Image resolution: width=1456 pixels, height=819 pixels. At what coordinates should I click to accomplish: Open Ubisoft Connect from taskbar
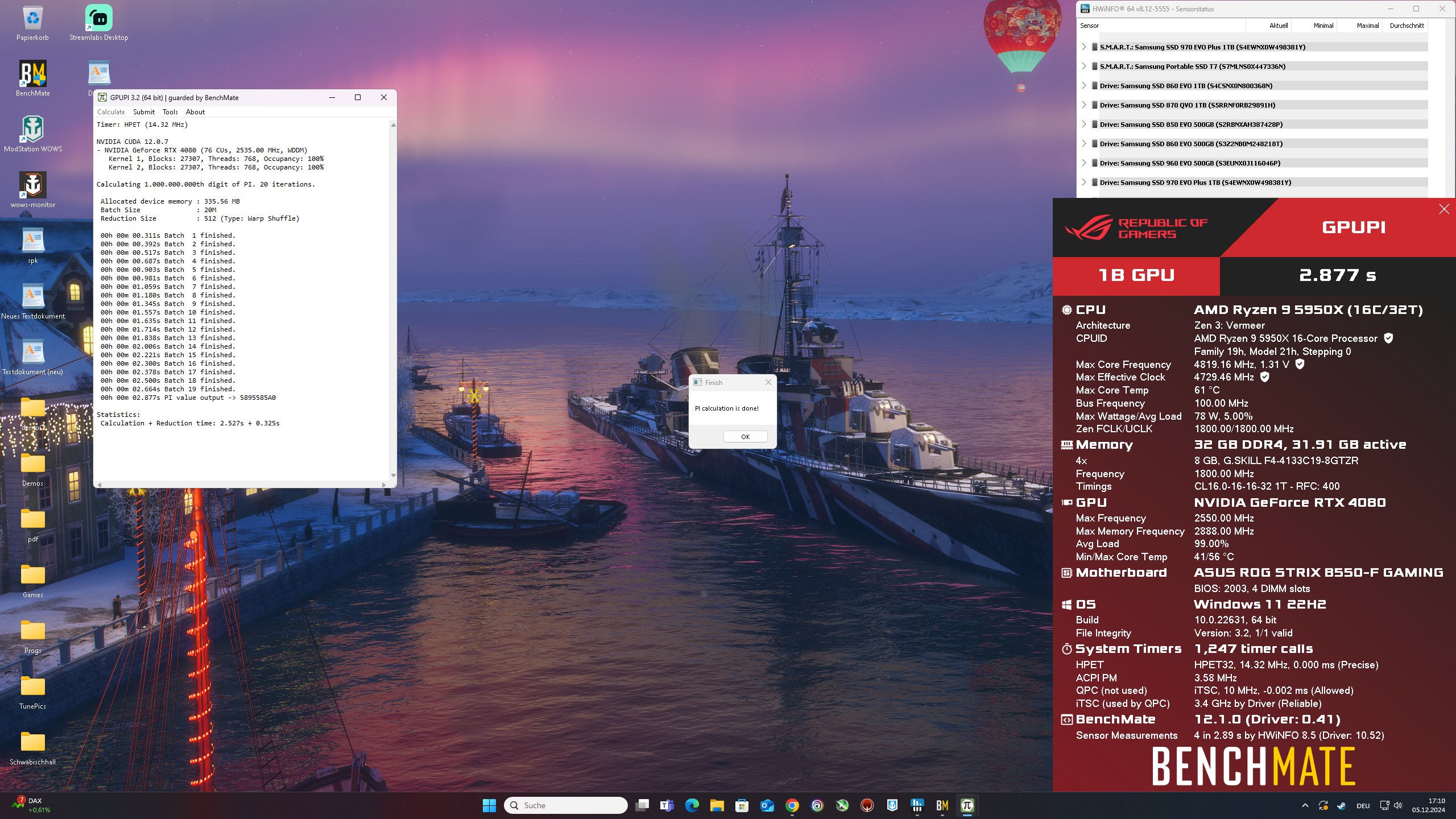click(817, 805)
